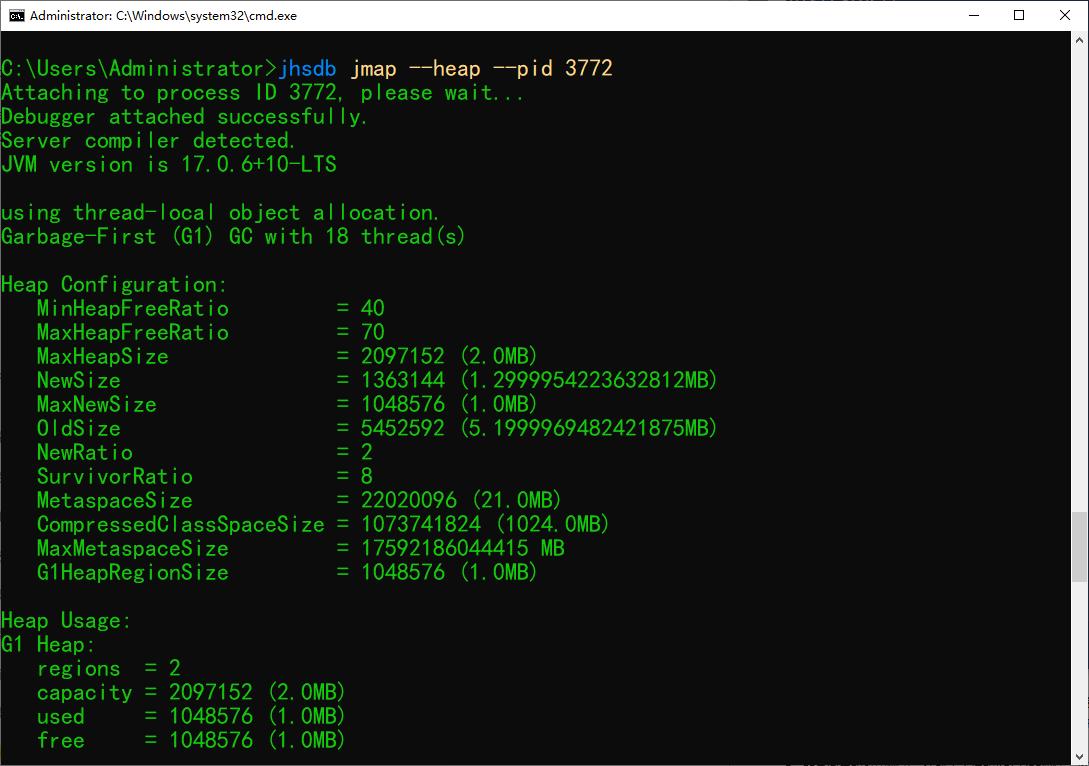
Task: Click the 'Debugger attached successfully.' line
Action: tap(184, 117)
